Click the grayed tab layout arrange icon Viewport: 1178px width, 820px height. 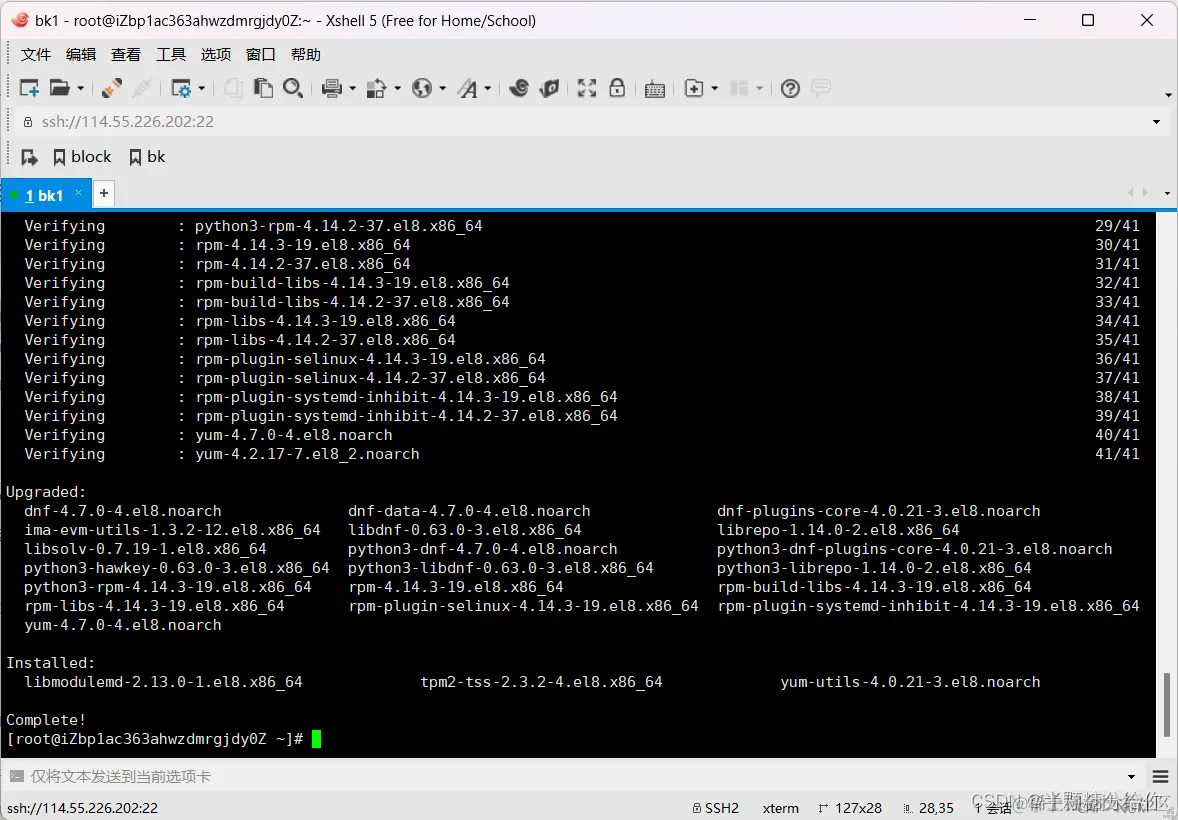tap(740, 89)
